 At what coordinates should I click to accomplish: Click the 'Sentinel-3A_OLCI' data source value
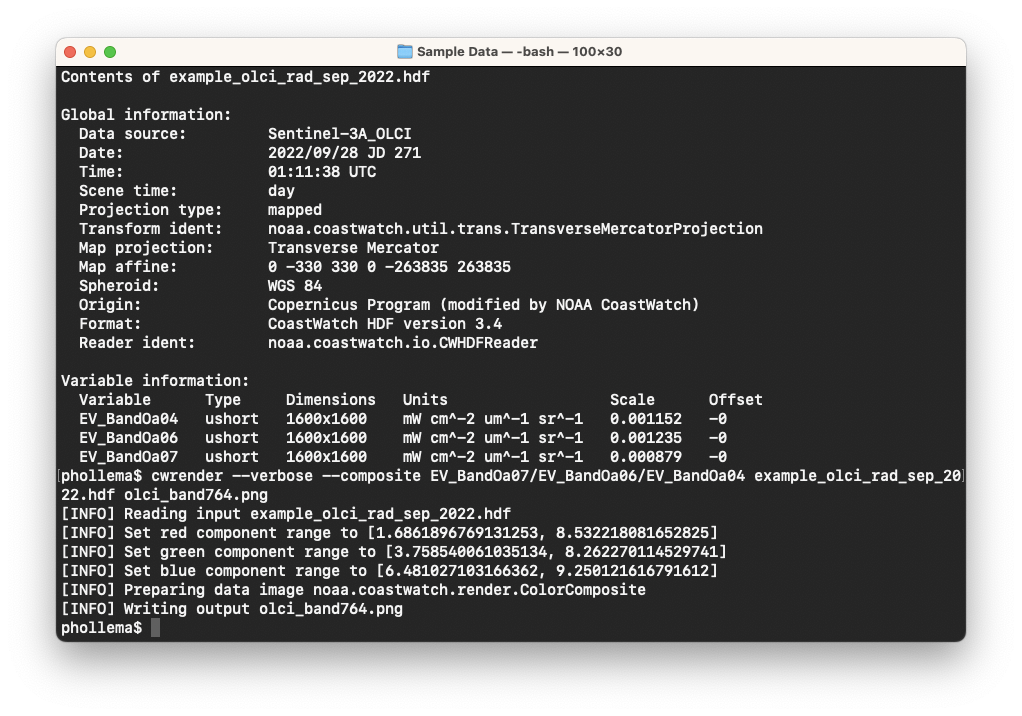tap(339, 134)
